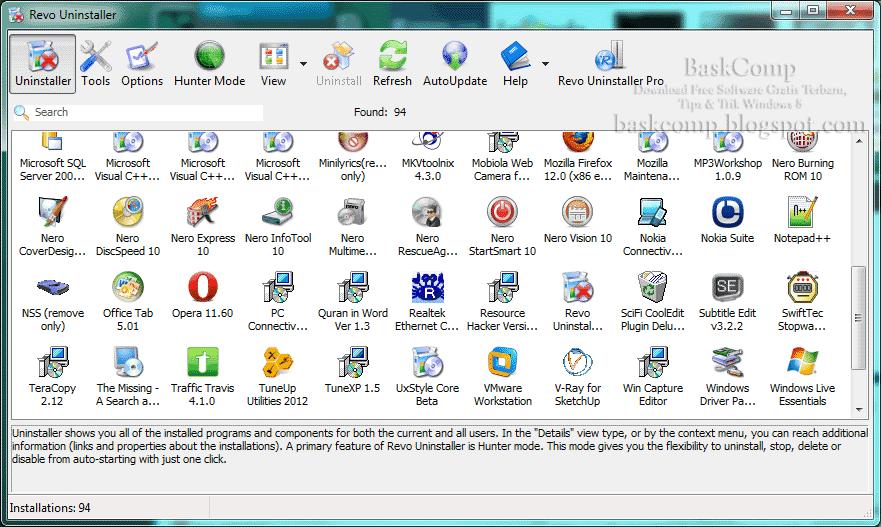Viewport: 881px width, 527px height.
Task: Select Mozilla Maintenance entry
Action: tap(652, 157)
